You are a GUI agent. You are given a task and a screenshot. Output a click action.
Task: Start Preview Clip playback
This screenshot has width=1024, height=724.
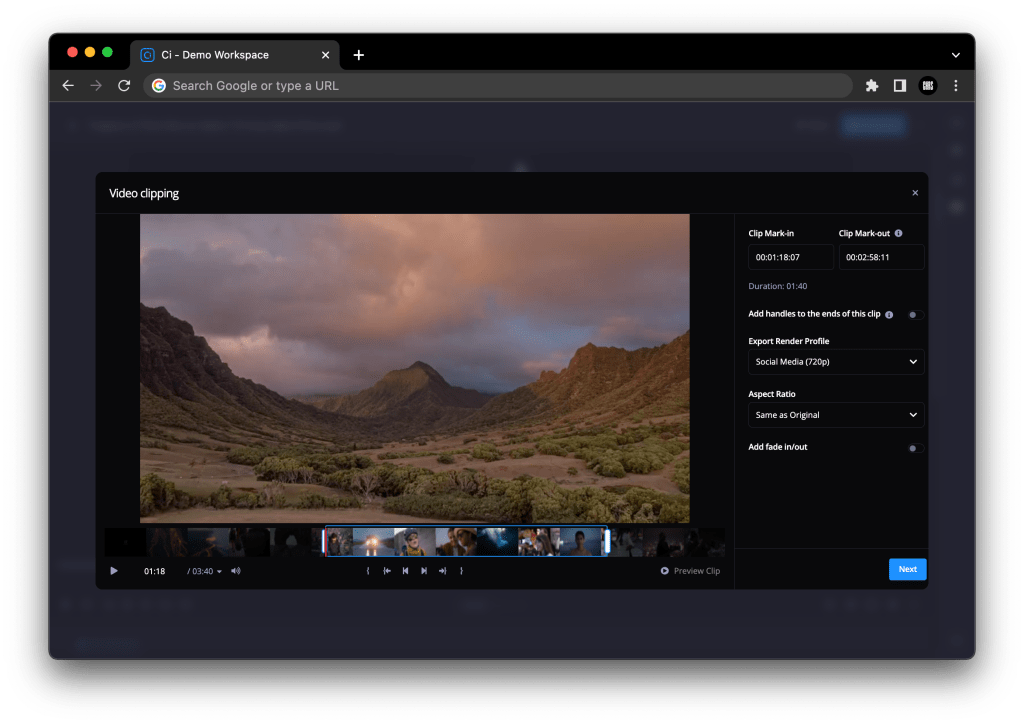[x=690, y=571]
